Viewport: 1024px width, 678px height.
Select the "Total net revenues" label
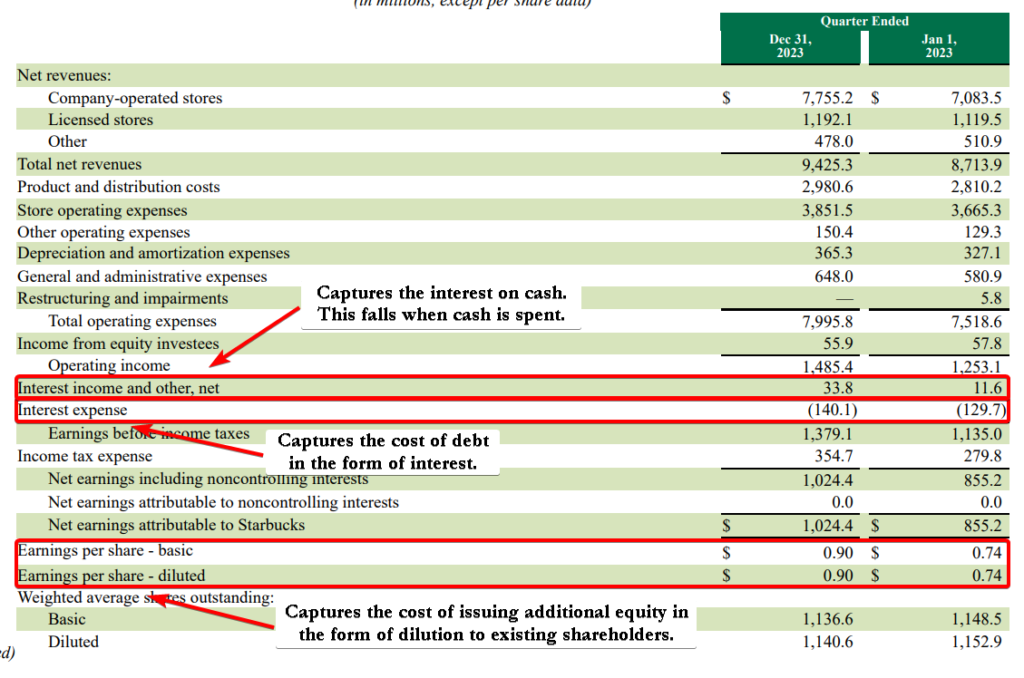coord(80,164)
